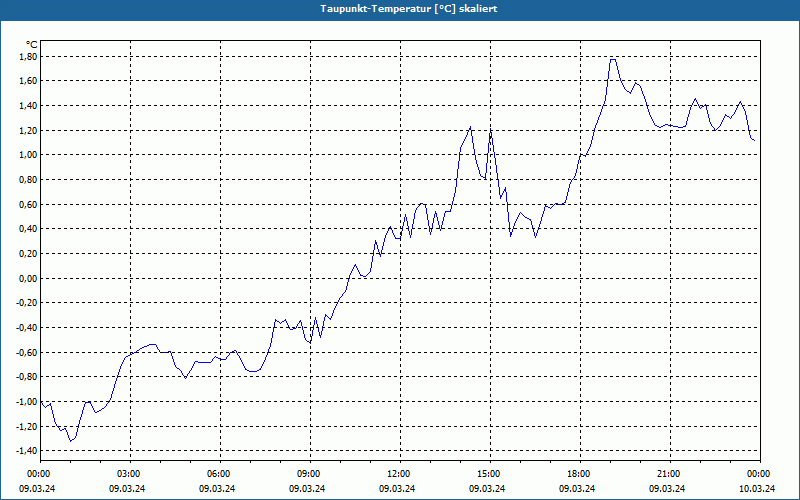This screenshot has width=800, height=500.
Task: Click the -0,40 y-axis label
Action: 27,328
